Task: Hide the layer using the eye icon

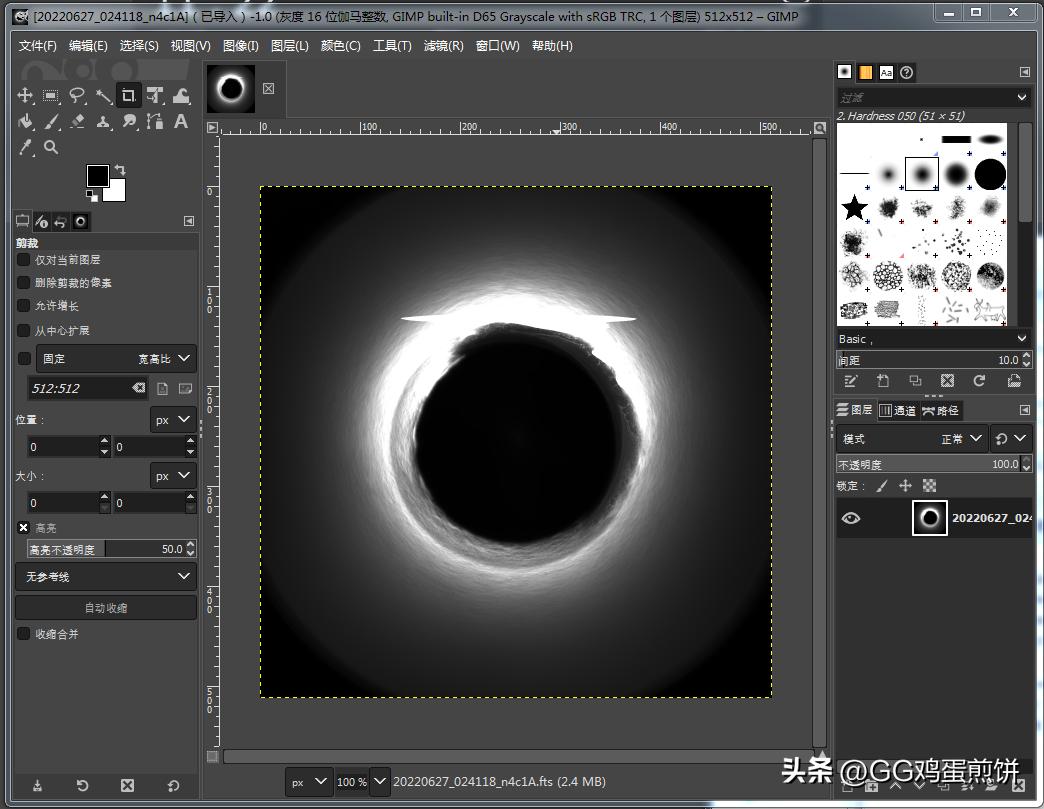Action: click(851, 518)
